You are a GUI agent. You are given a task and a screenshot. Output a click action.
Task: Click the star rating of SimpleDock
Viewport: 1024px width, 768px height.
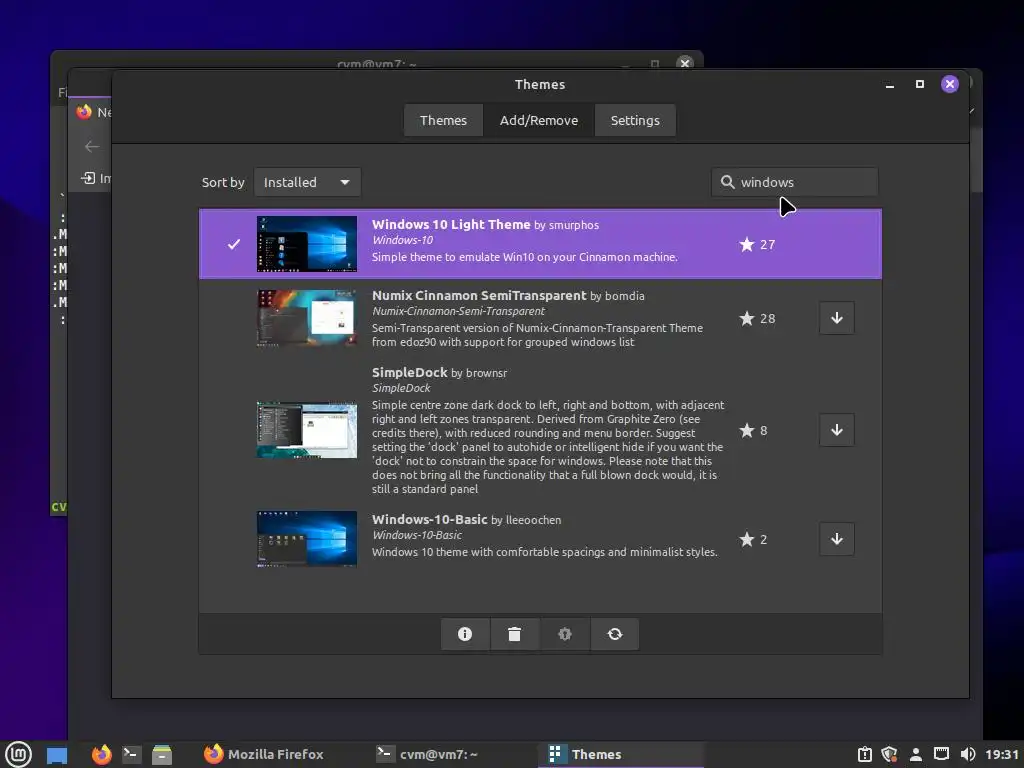click(753, 430)
